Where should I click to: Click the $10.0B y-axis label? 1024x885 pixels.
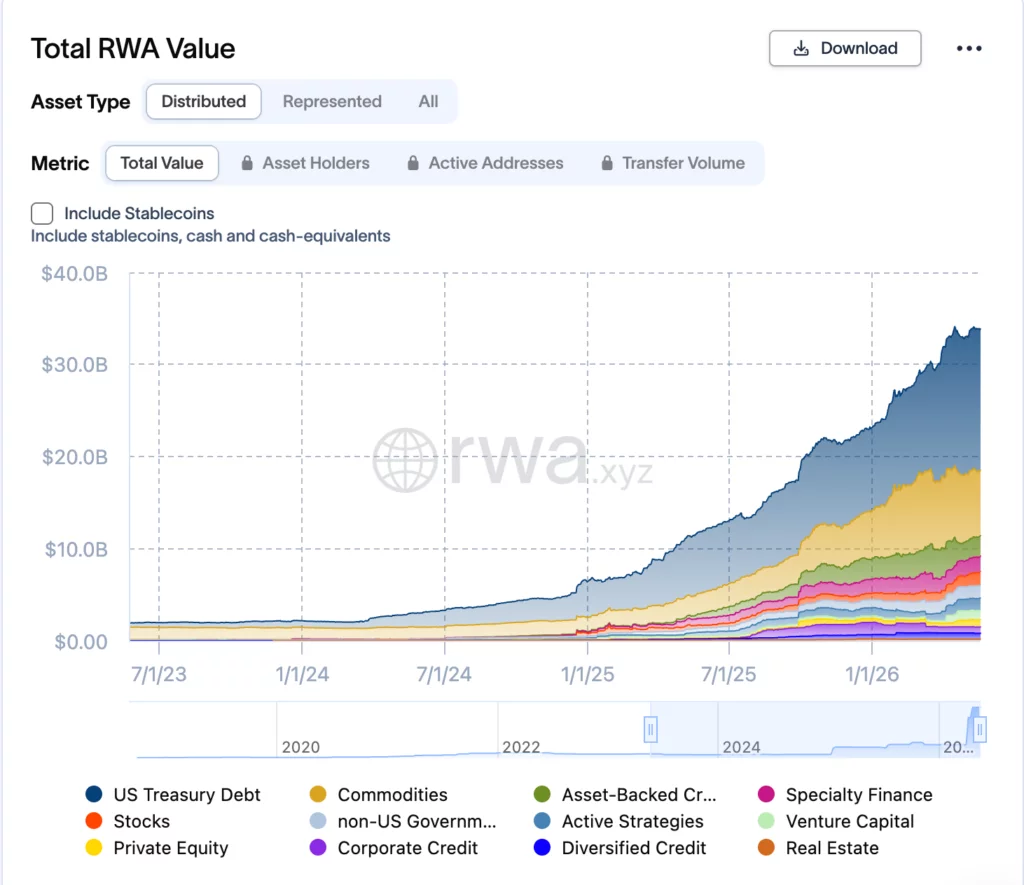point(76,549)
